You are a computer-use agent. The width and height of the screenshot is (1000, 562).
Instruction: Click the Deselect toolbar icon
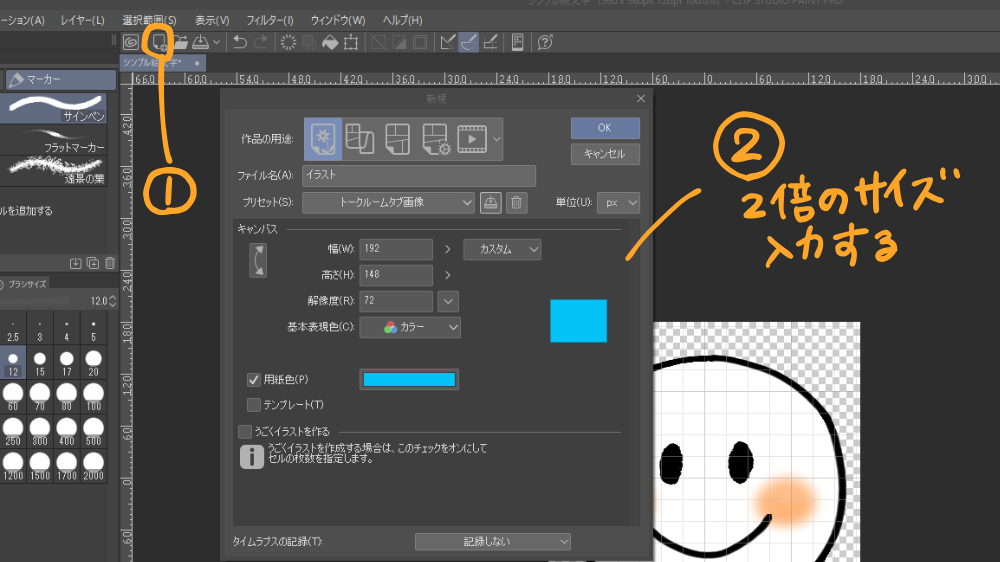[x=378, y=42]
